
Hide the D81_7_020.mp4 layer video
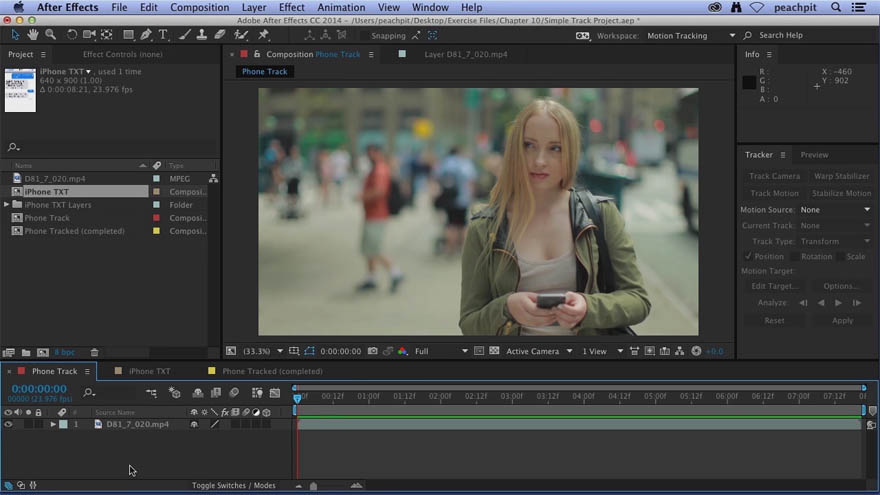(x=8, y=424)
